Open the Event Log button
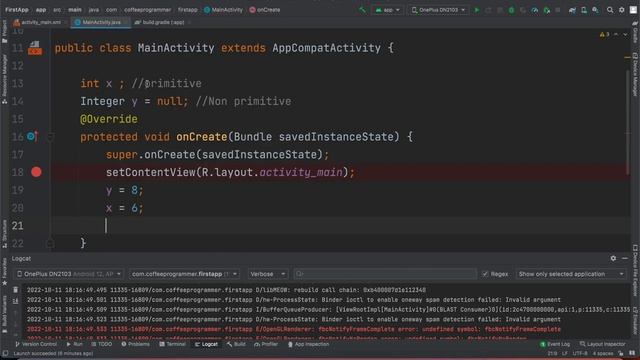This screenshot has height=360, width=640. point(555,344)
